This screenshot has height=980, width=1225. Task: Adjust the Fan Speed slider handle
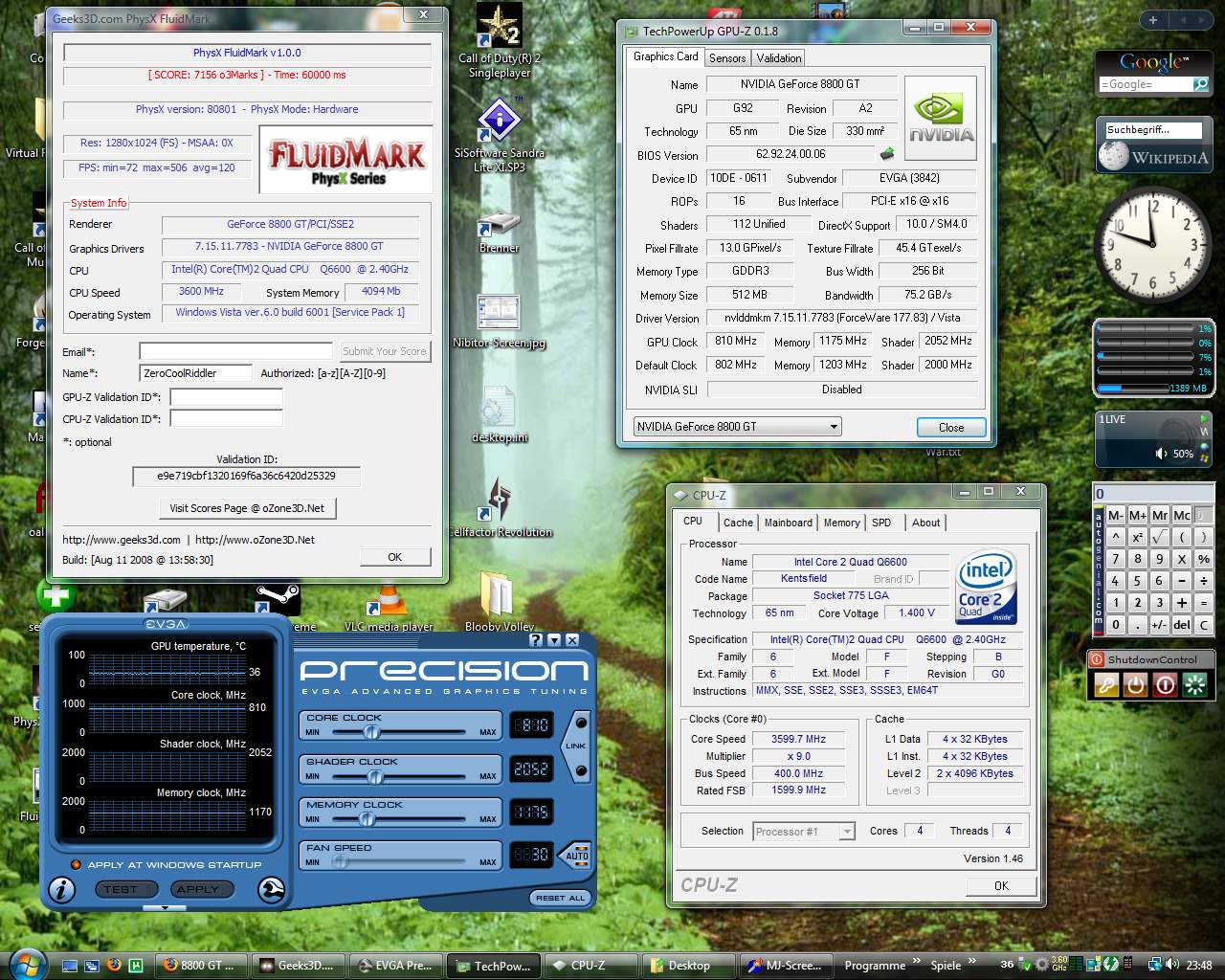click(x=339, y=862)
